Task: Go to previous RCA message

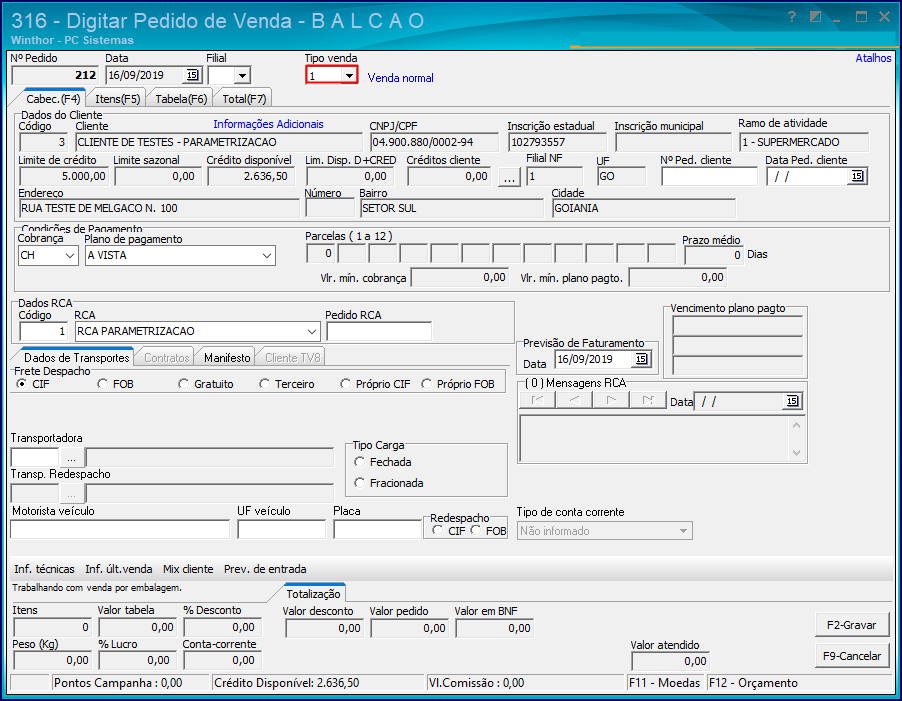Action: pos(574,400)
